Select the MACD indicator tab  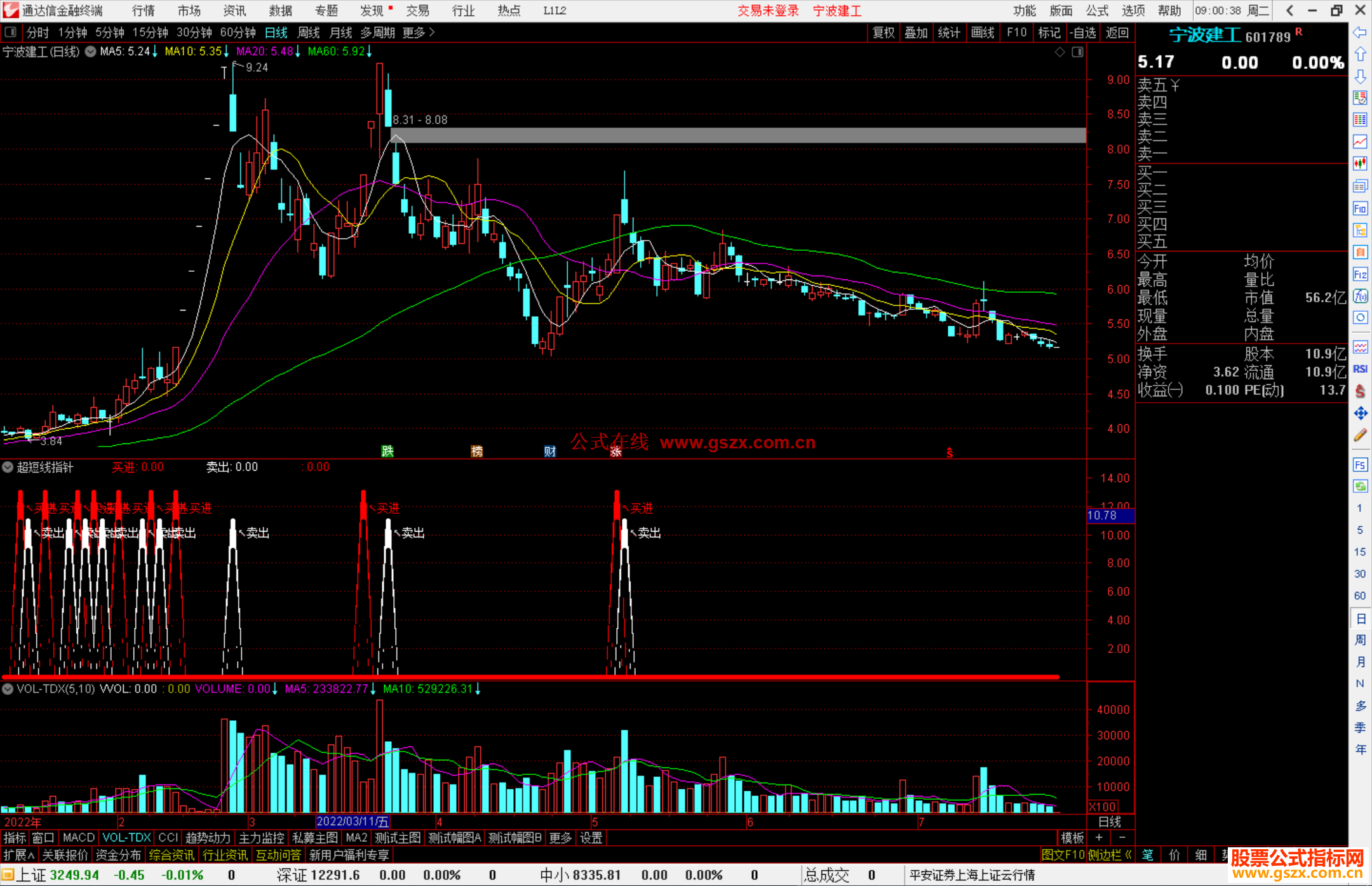[x=79, y=838]
